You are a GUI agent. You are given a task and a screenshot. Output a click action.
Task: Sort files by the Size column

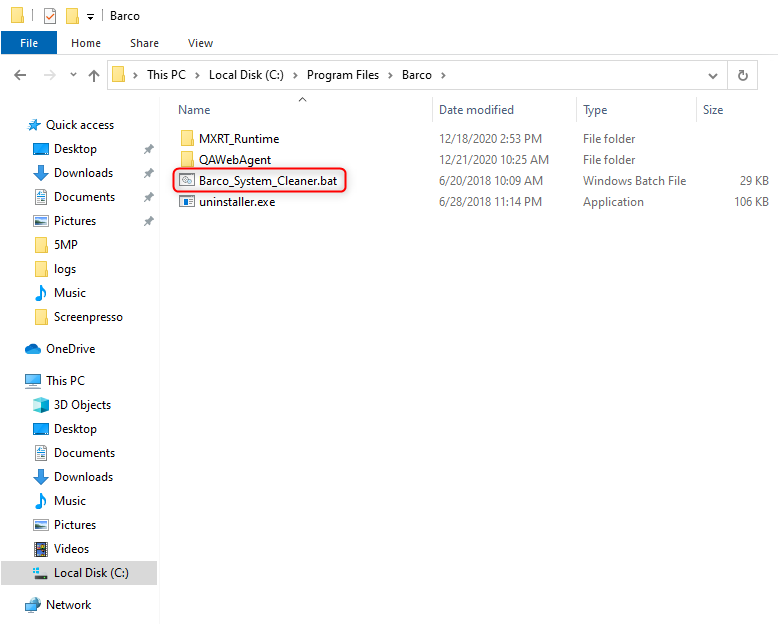[713, 110]
